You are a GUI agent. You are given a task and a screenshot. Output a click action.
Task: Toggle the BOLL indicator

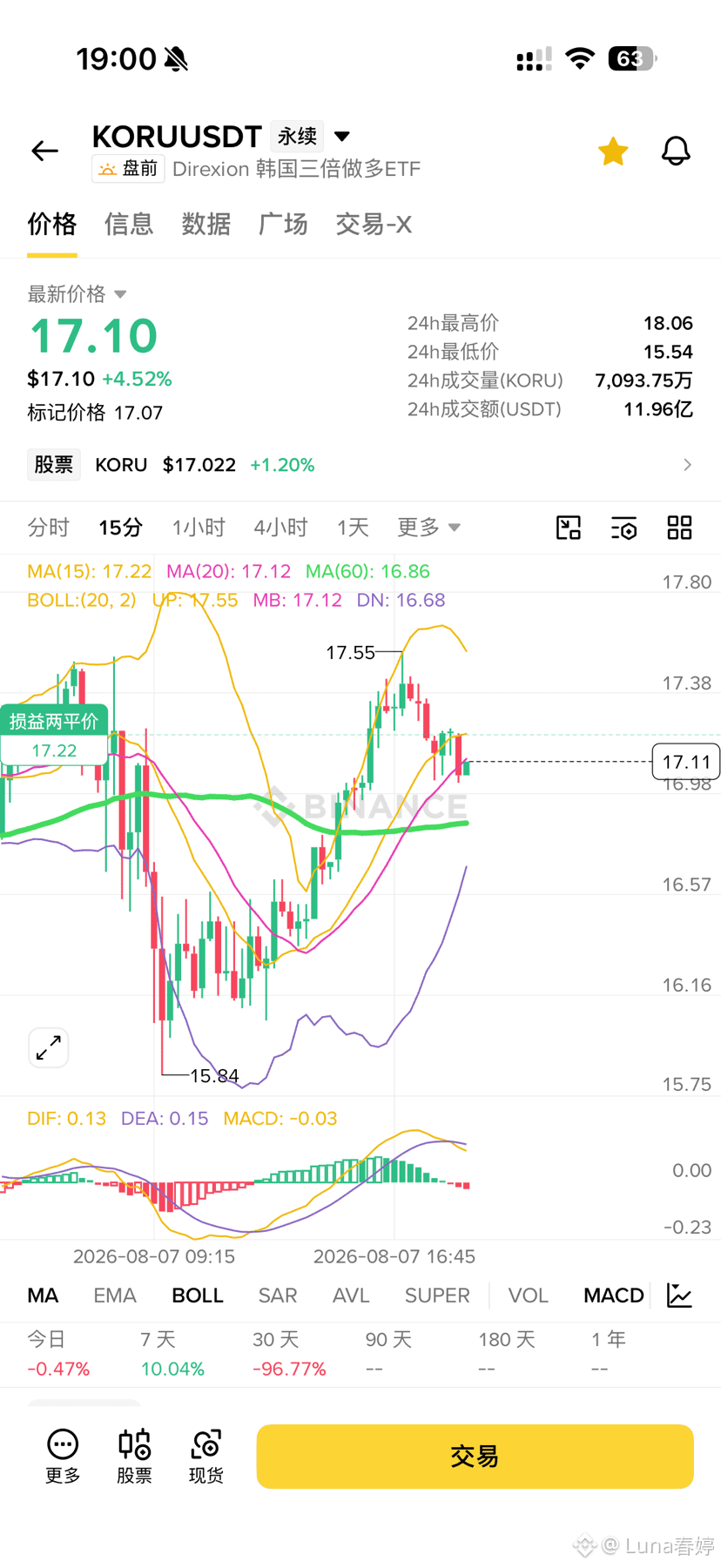(198, 1295)
